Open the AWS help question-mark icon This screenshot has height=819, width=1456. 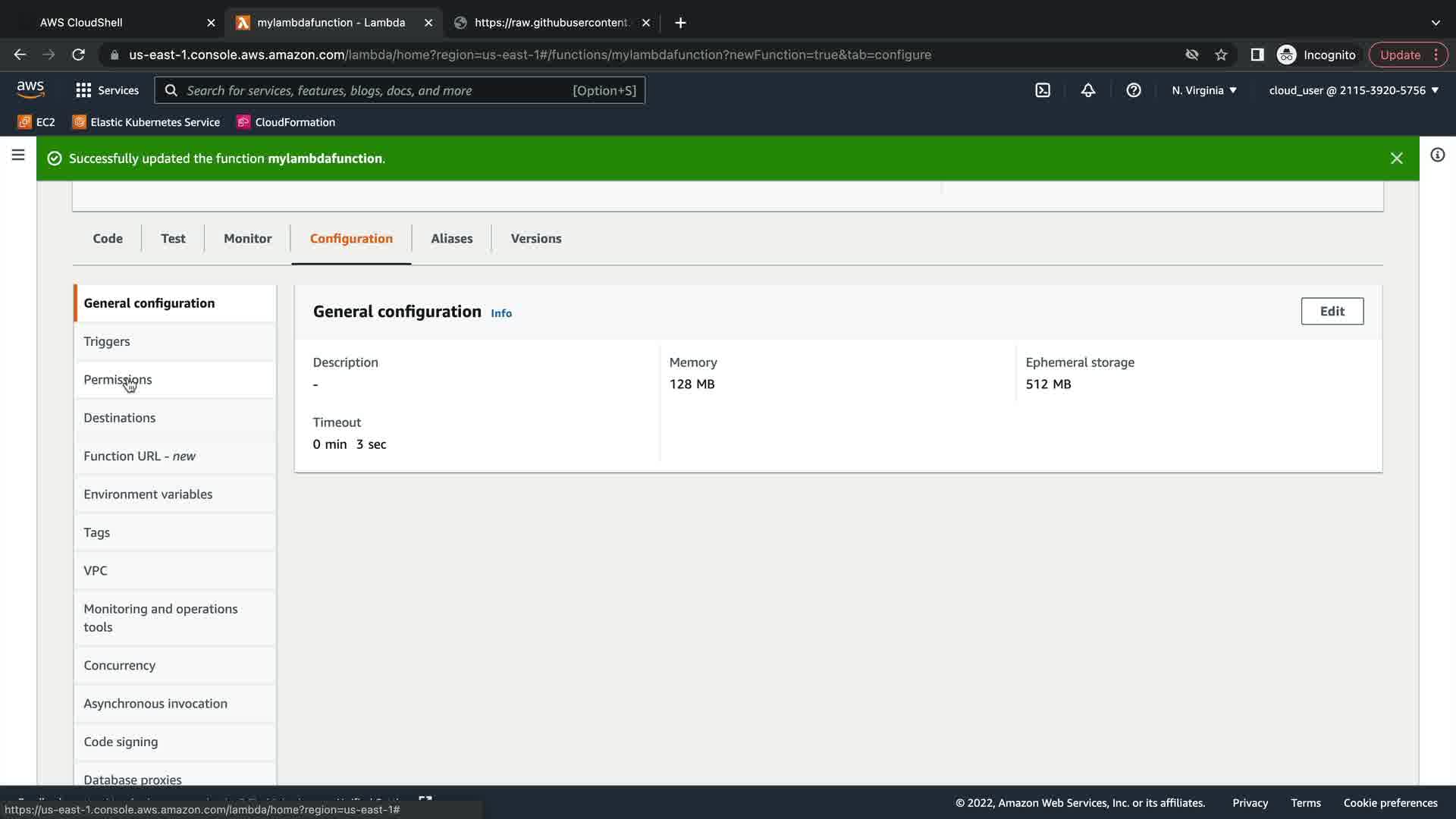coord(1134,90)
